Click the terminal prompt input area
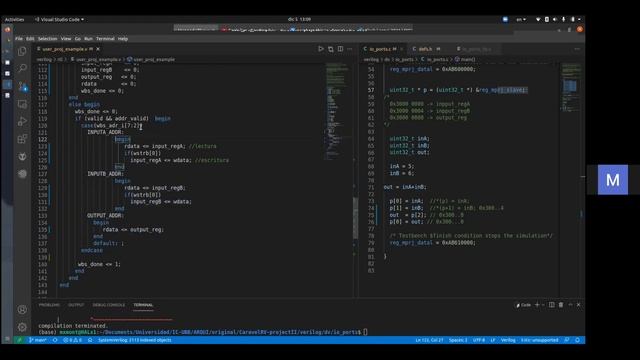Image resolution: width=640 pixels, height=360 pixels. pos(365,332)
